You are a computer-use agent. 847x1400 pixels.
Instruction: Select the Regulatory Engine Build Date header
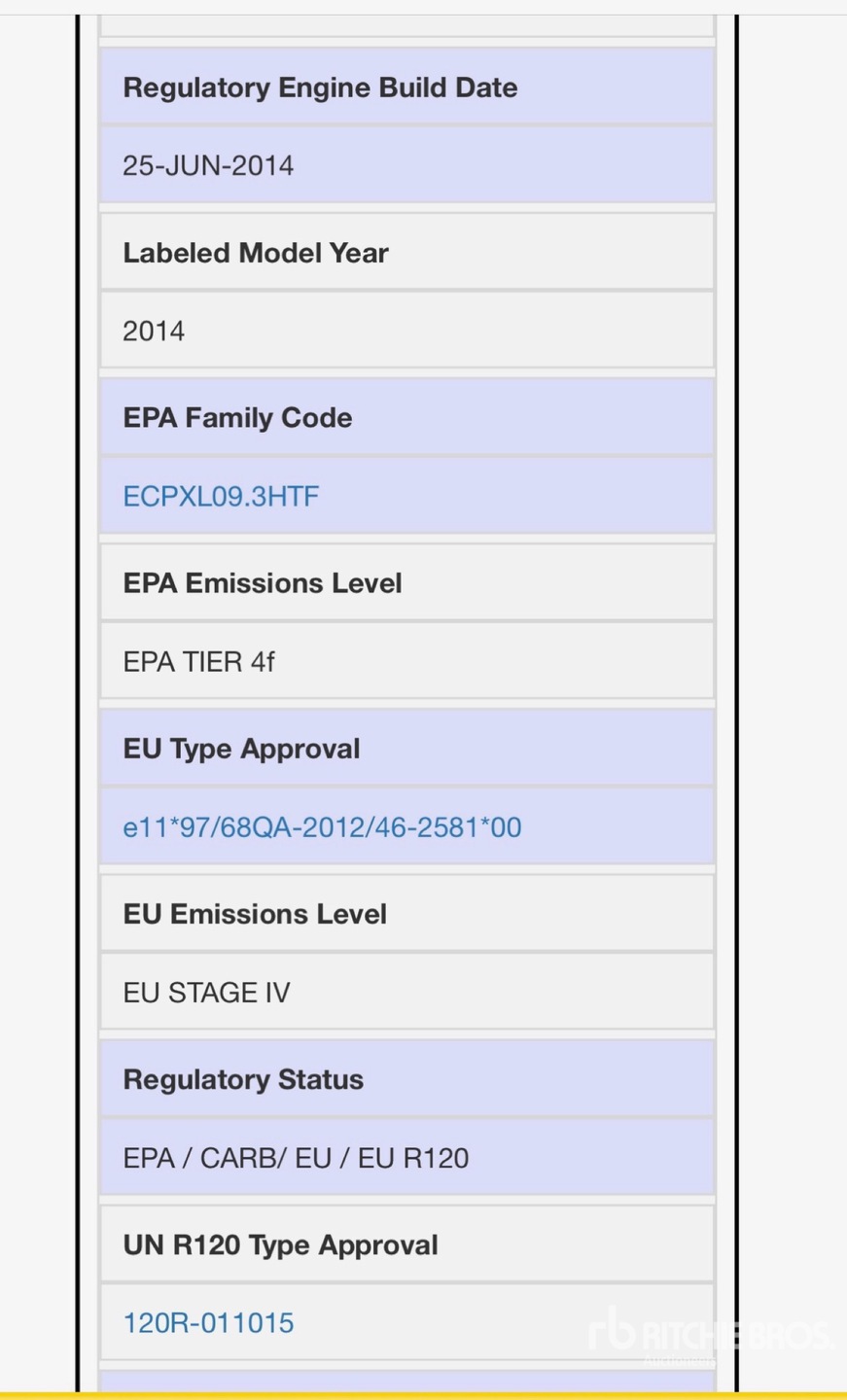320,87
